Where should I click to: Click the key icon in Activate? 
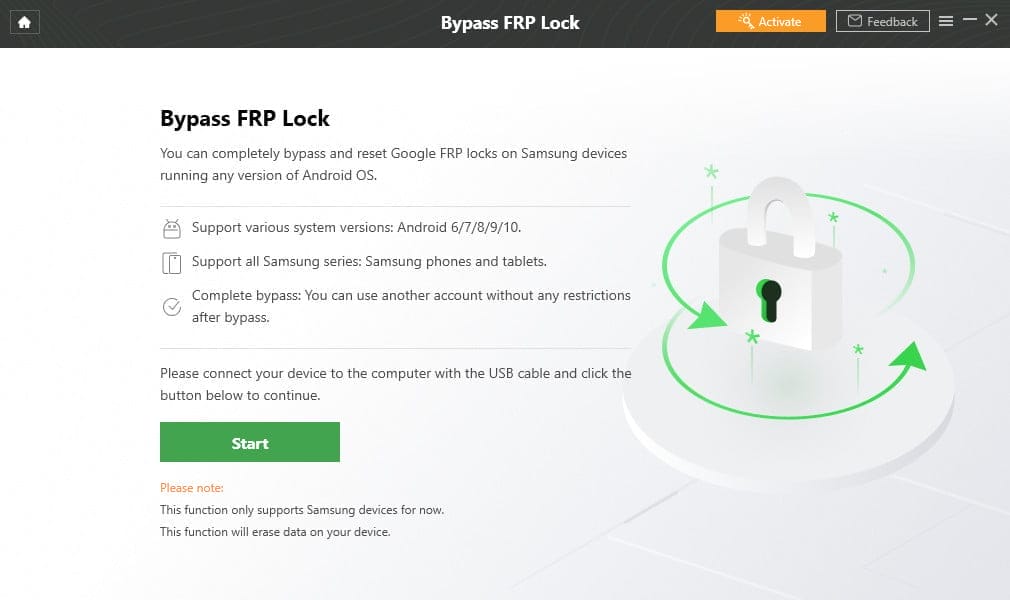click(746, 21)
